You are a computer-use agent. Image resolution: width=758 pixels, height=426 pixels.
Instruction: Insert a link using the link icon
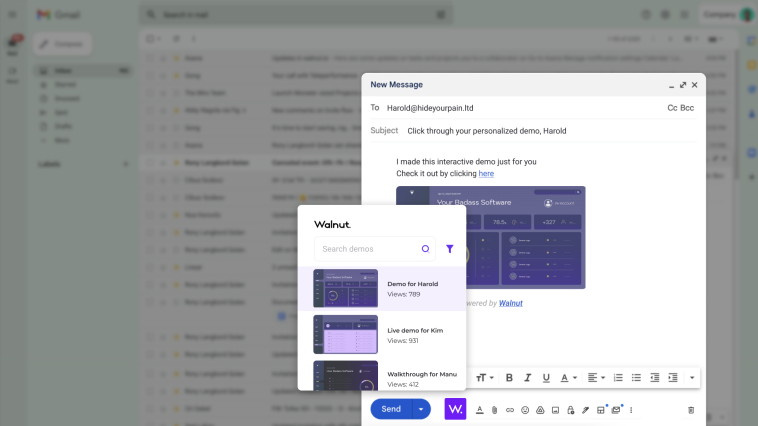[509, 410]
